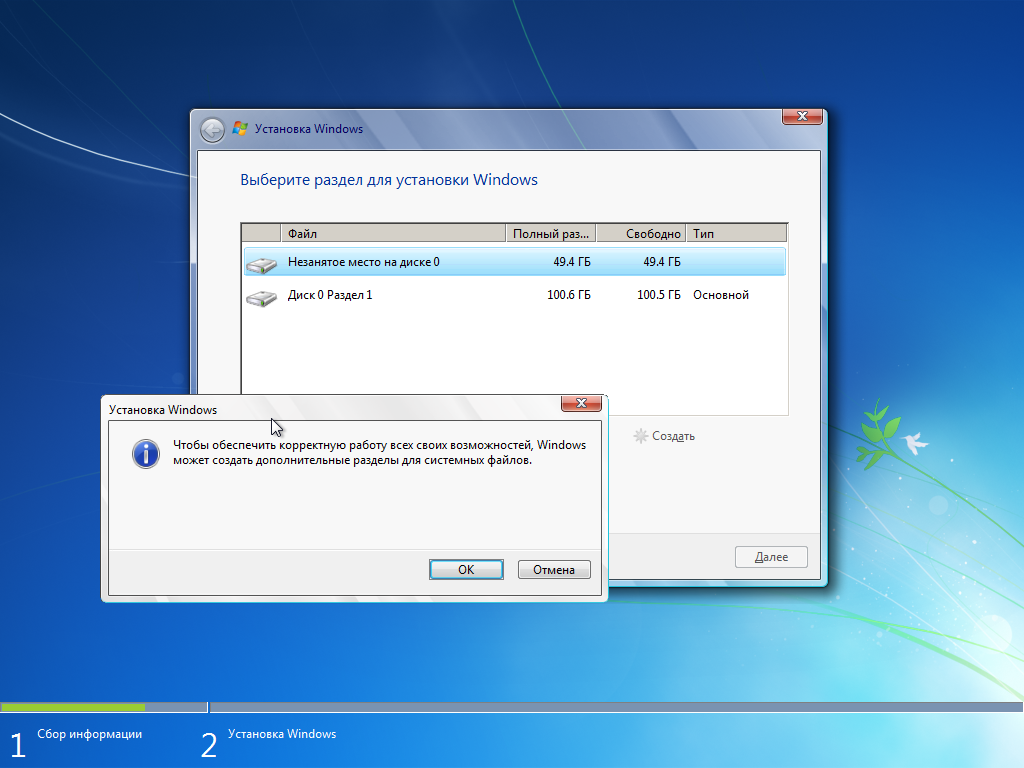Image resolution: width=1024 pixels, height=768 pixels.
Task: Click the Windows flag icon in title bar
Action: pos(240,129)
